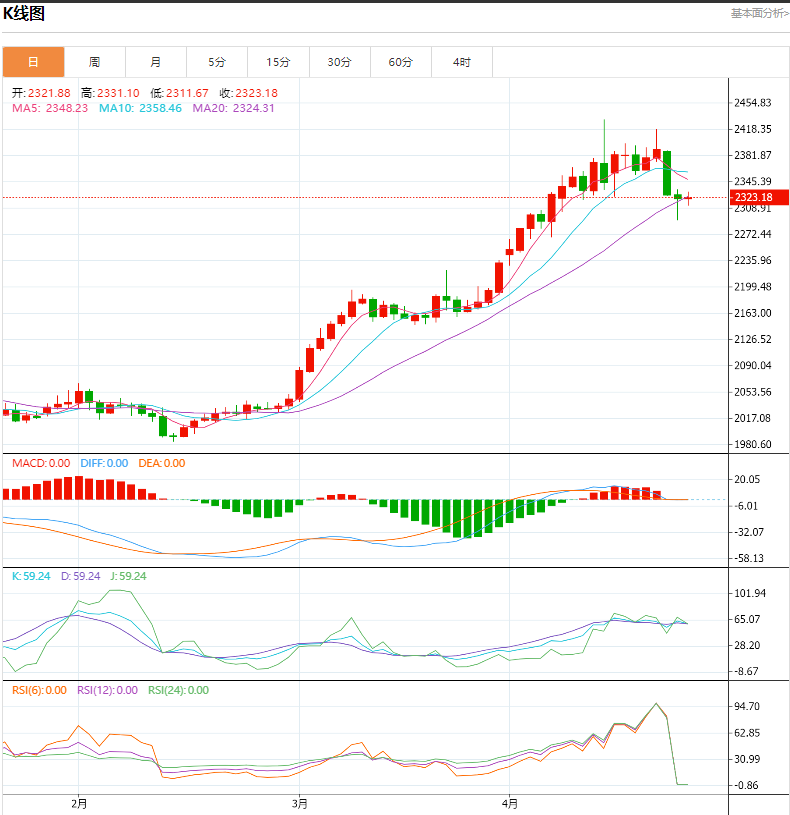Select the 4时 timeframe tab
The width and height of the screenshot is (790, 815).
pyautogui.click(x=461, y=62)
